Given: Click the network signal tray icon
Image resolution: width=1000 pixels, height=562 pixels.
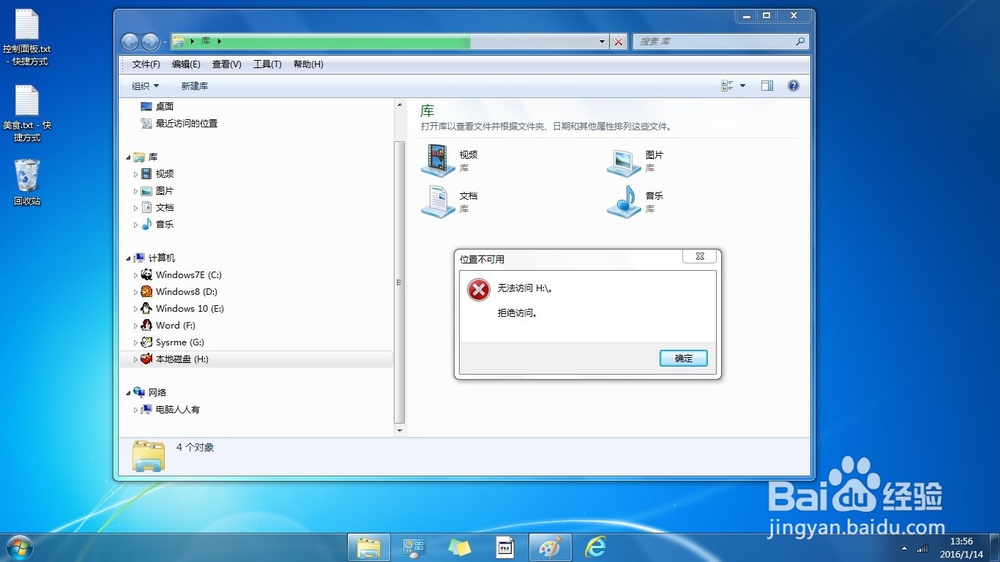Looking at the screenshot, I should click(922, 548).
